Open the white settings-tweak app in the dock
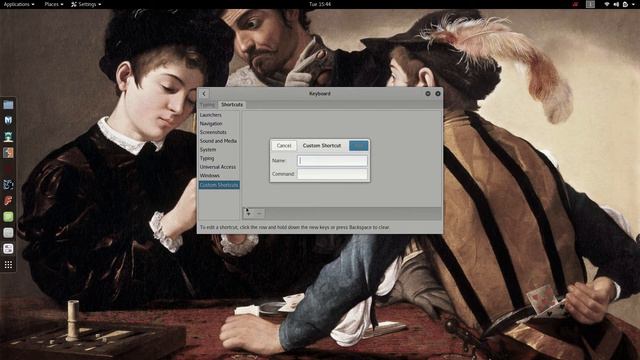640x360 pixels. [x=8, y=249]
